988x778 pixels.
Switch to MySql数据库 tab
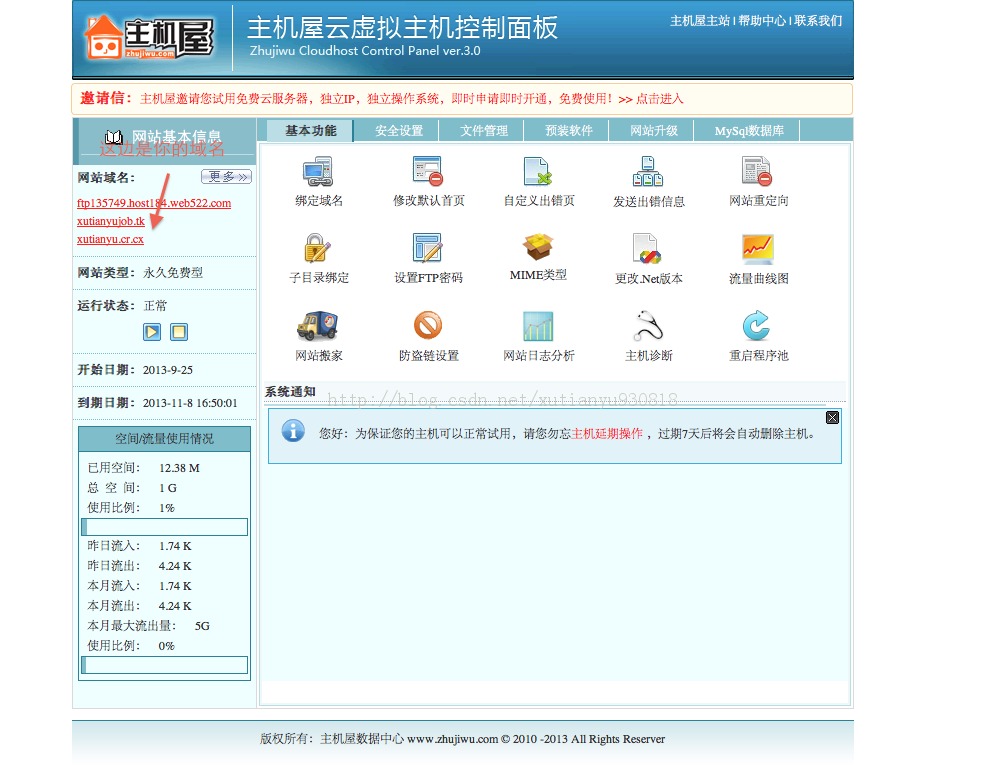(749, 130)
